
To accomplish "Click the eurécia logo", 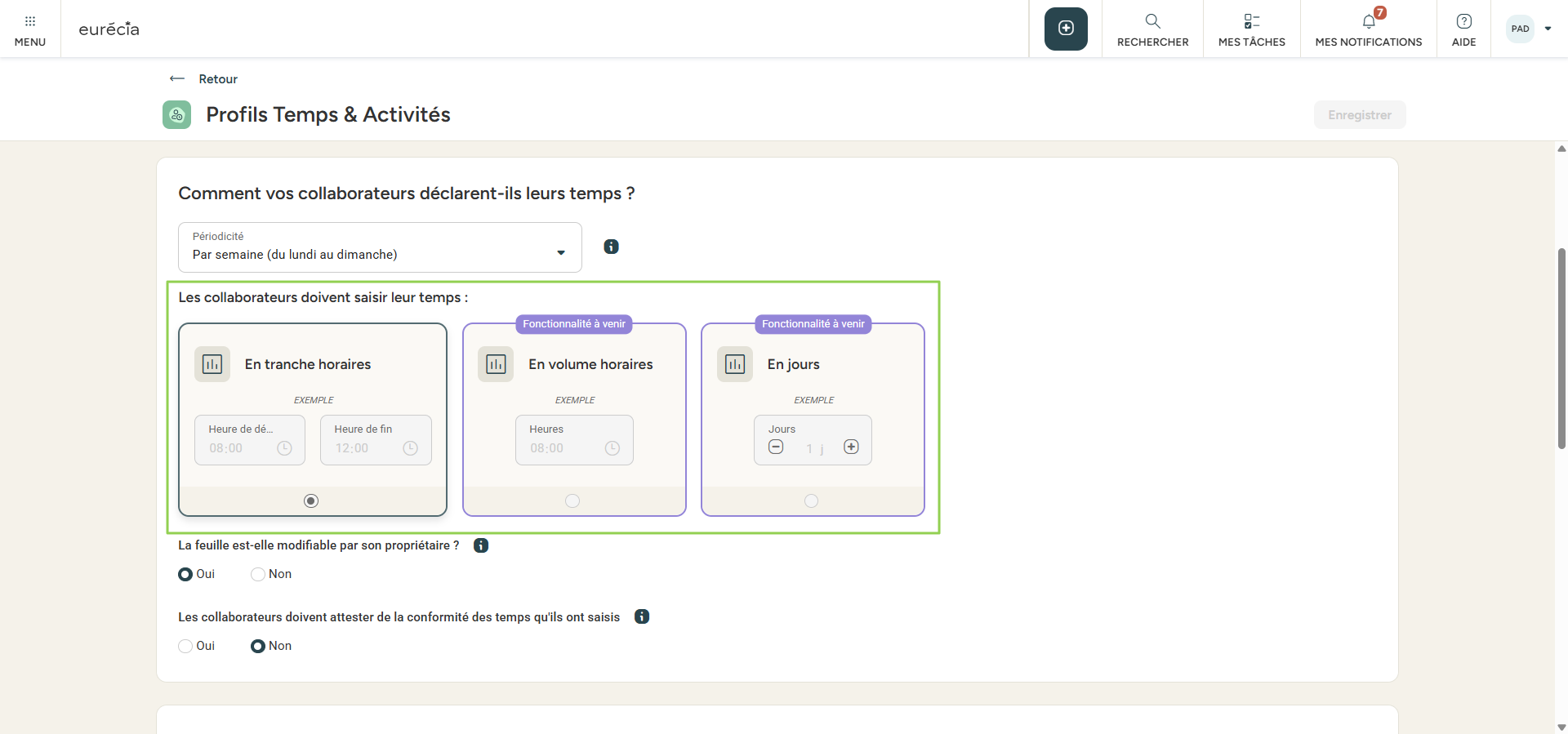I will point(109,29).
